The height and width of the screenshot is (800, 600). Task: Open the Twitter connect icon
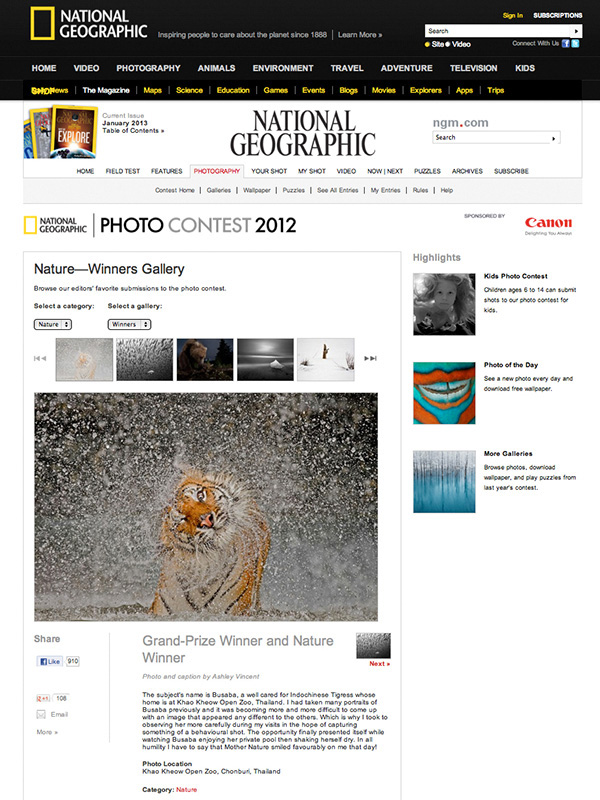[575, 43]
